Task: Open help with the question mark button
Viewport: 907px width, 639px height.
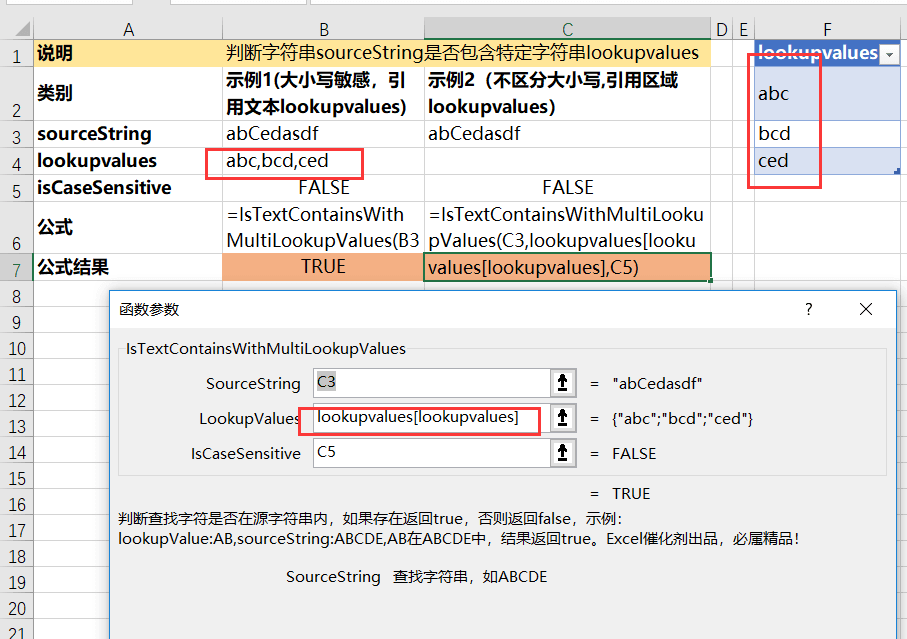Action: click(809, 309)
